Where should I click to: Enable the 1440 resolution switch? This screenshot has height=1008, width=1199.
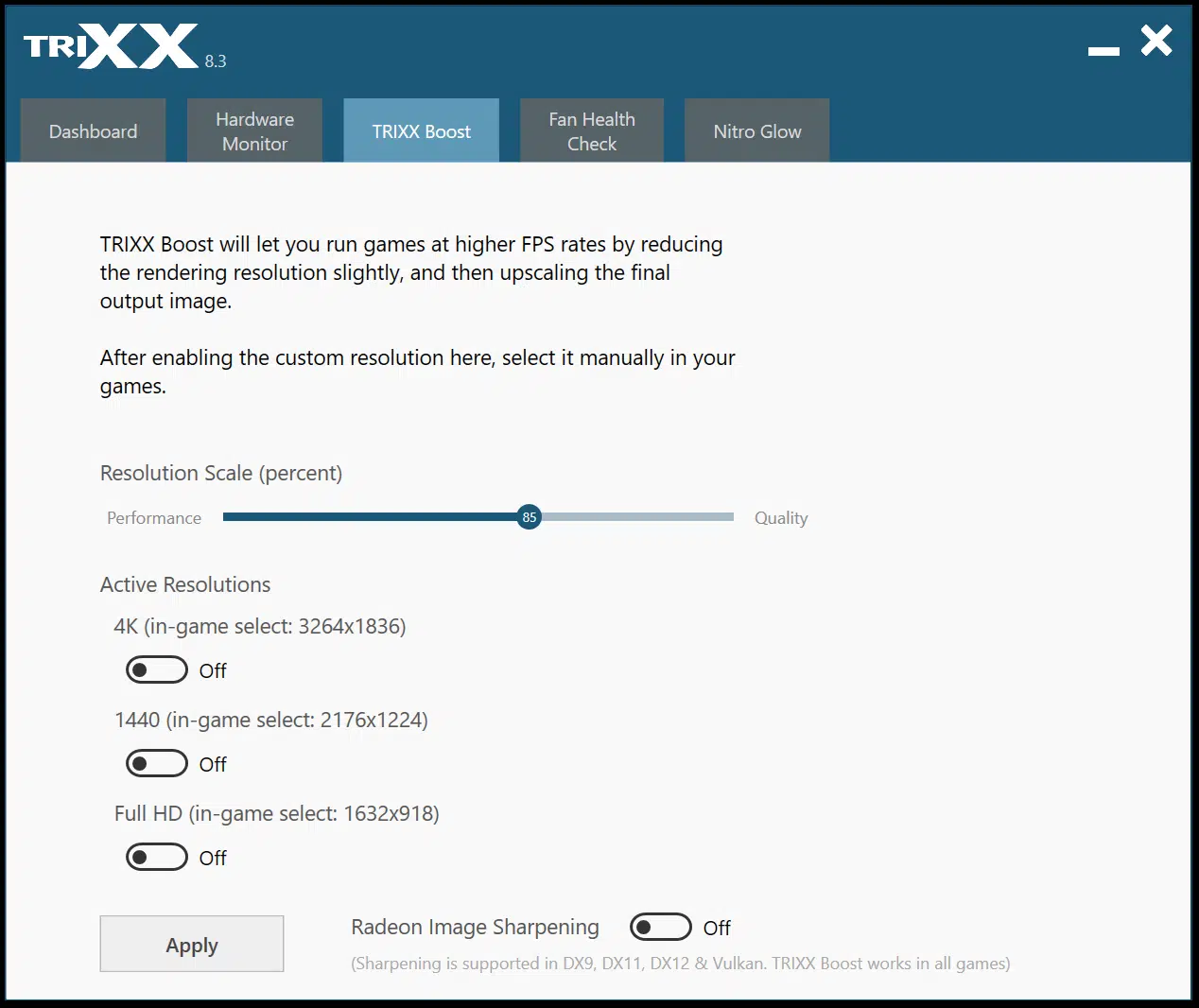click(x=157, y=764)
